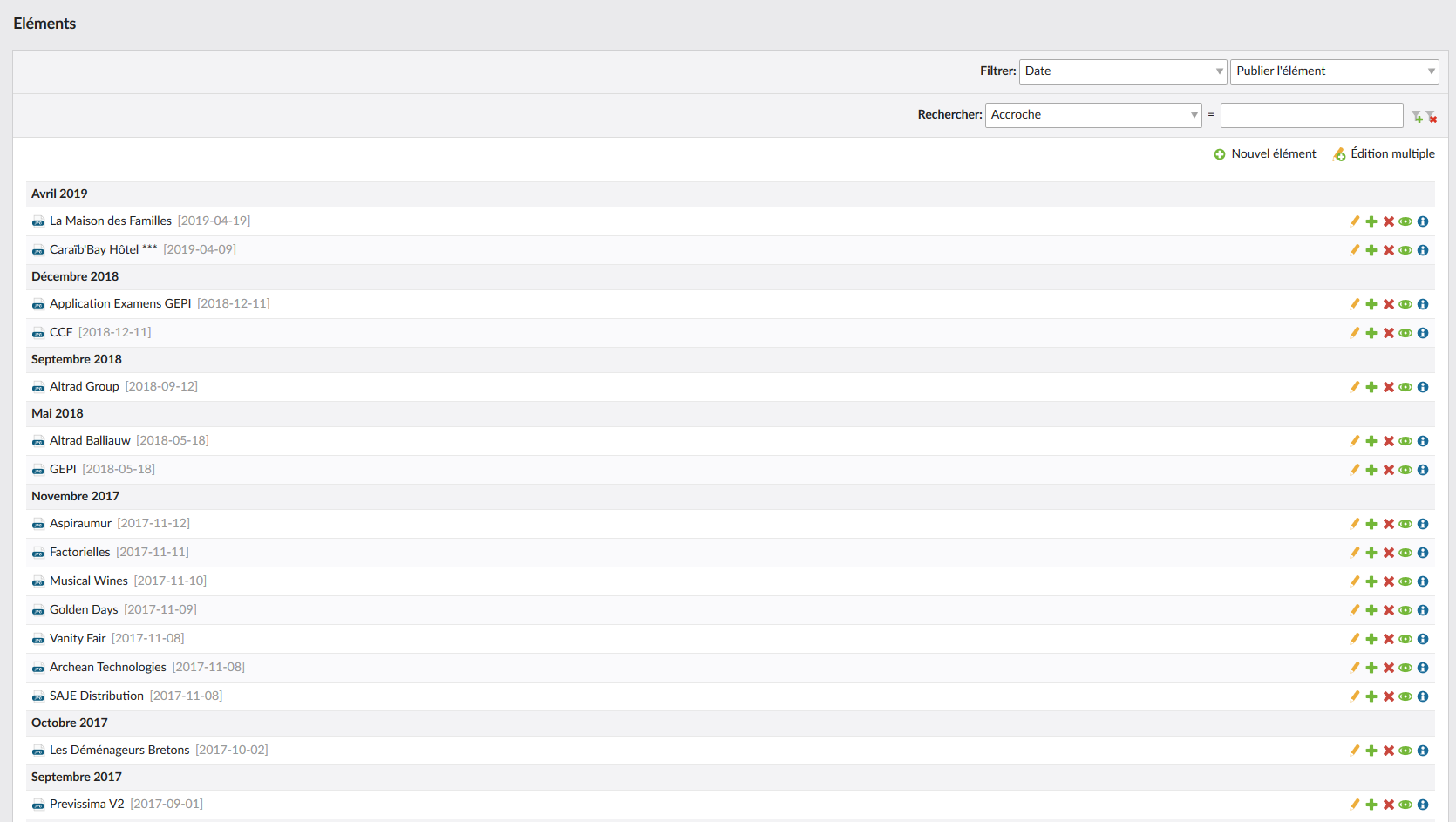Open the Les Déménageurs Bretons entry
This screenshot has width=1456, height=822.
[x=119, y=751]
